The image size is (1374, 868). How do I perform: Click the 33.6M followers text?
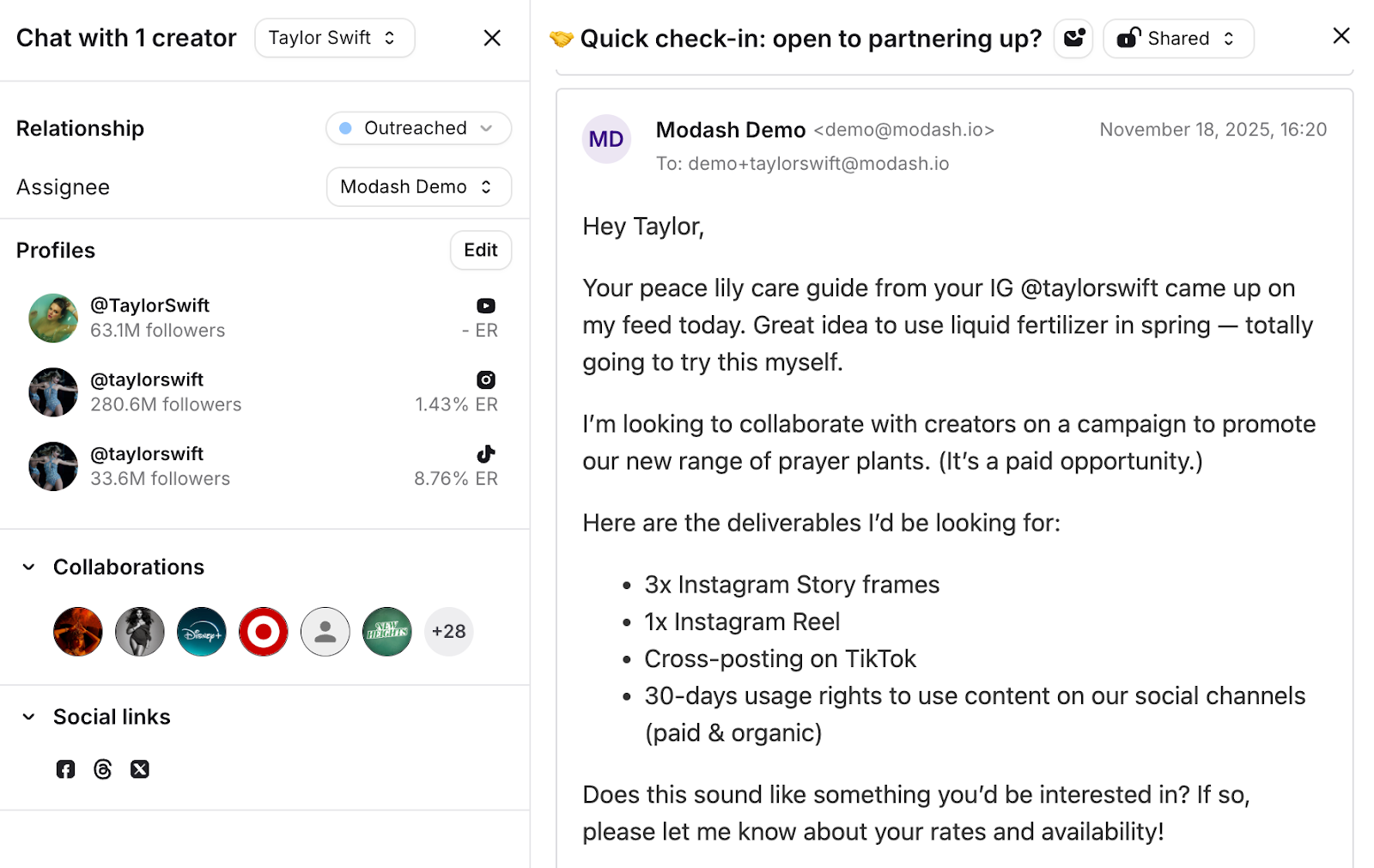pos(161,478)
